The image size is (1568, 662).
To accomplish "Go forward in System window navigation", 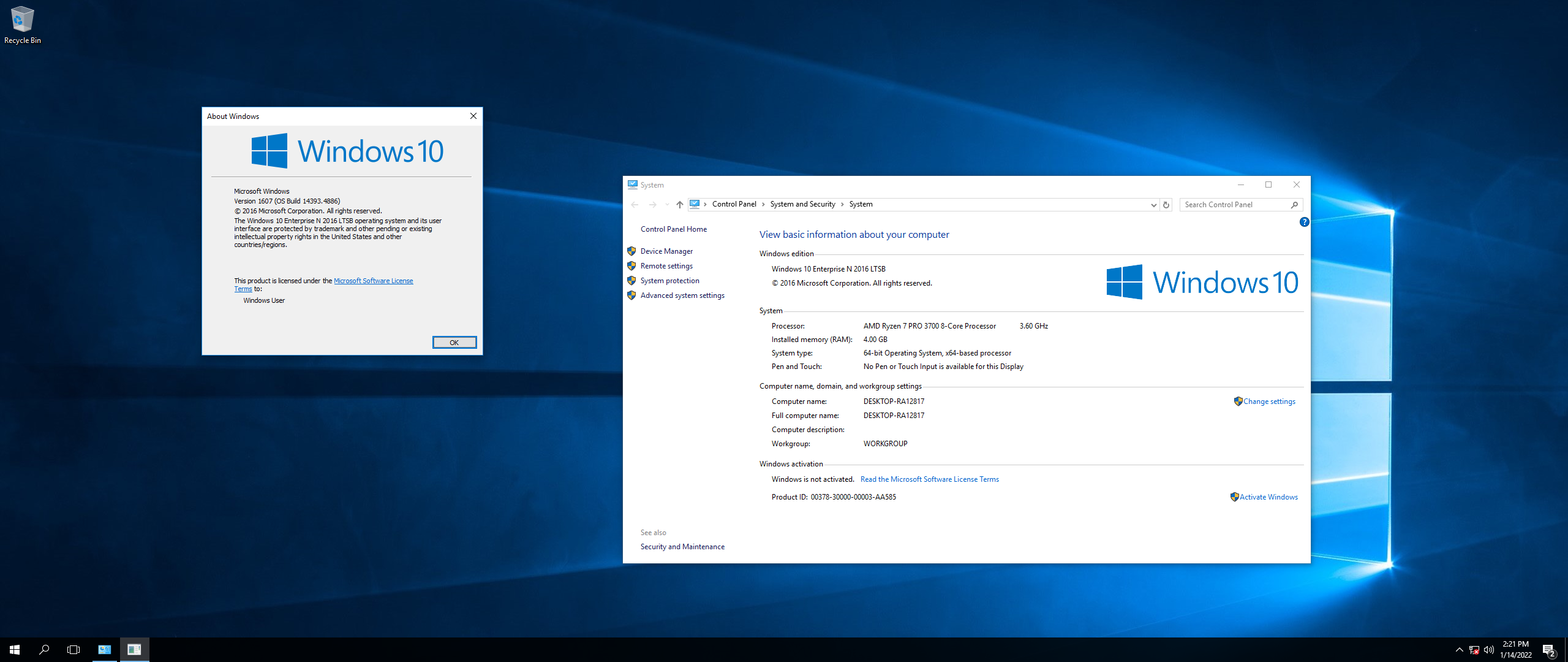I will (653, 205).
